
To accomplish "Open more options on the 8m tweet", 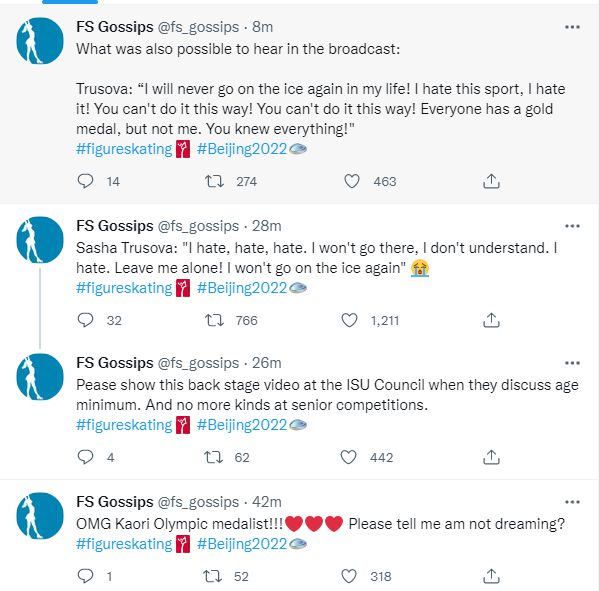I will click(x=572, y=27).
